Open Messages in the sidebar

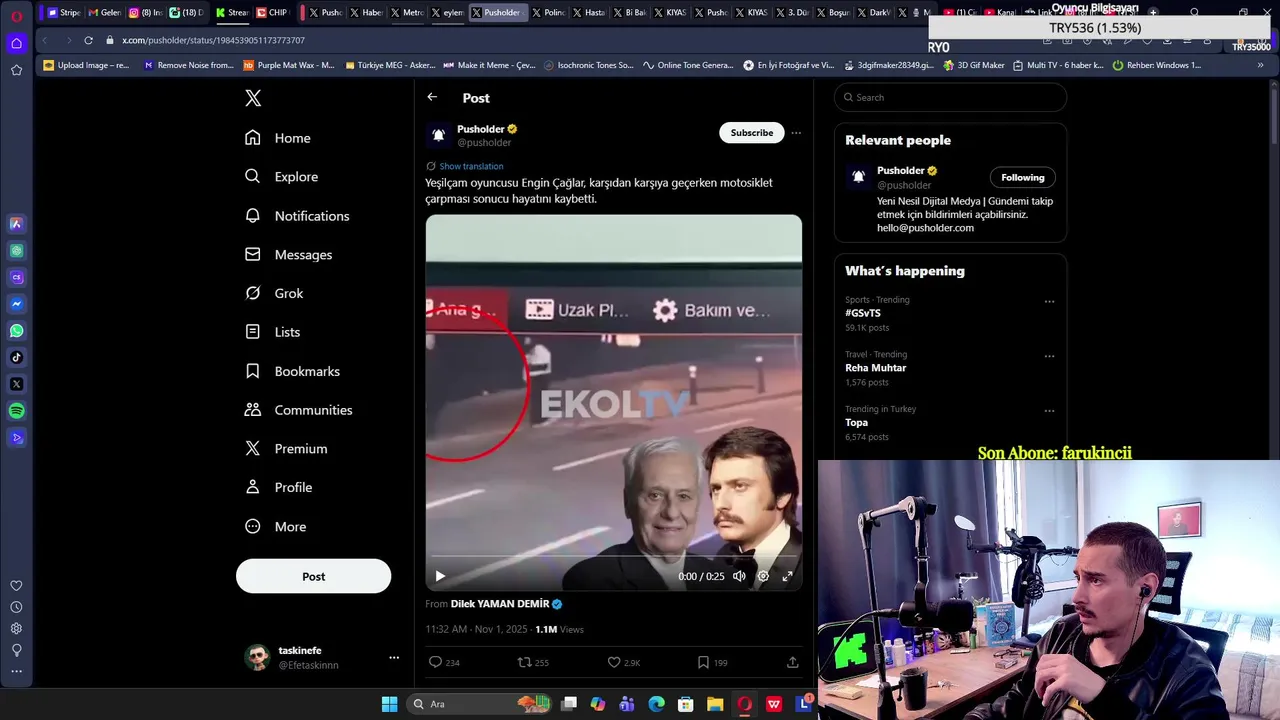point(289,255)
